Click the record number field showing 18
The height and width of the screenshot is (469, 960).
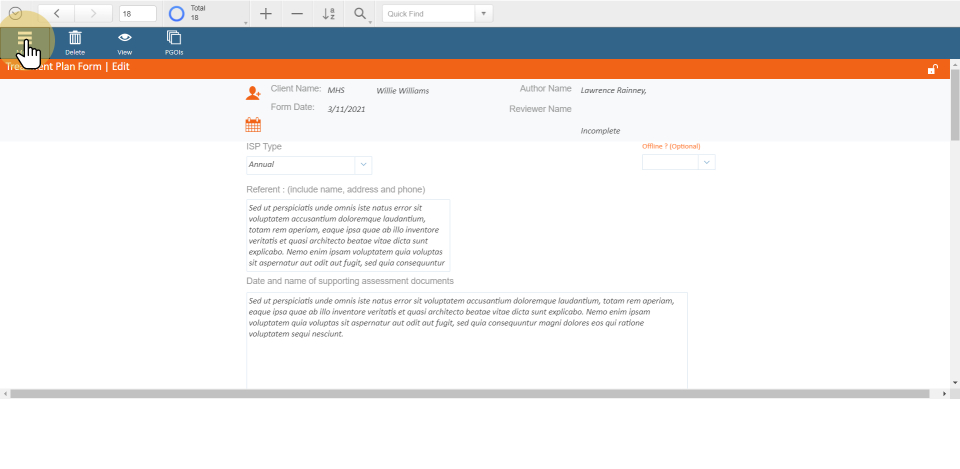(137, 14)
